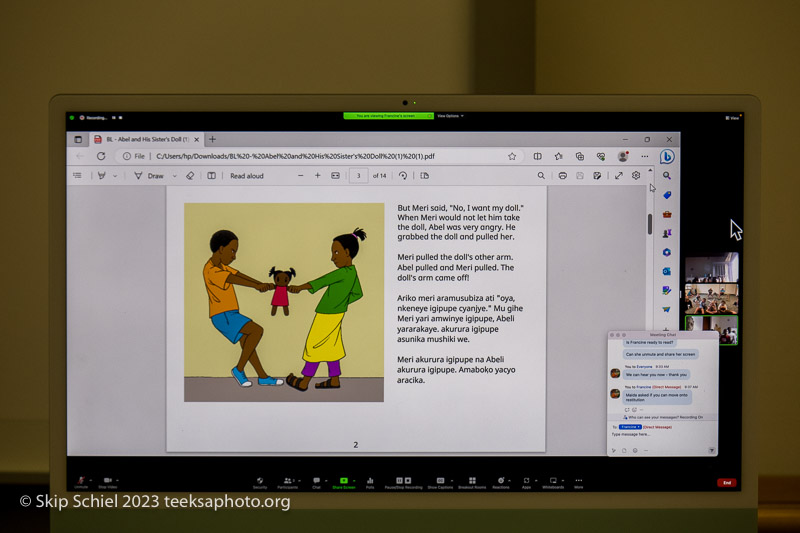Select the PDF tab 'BL - Abel and His Sister's Doll'

tap(147, 139)
